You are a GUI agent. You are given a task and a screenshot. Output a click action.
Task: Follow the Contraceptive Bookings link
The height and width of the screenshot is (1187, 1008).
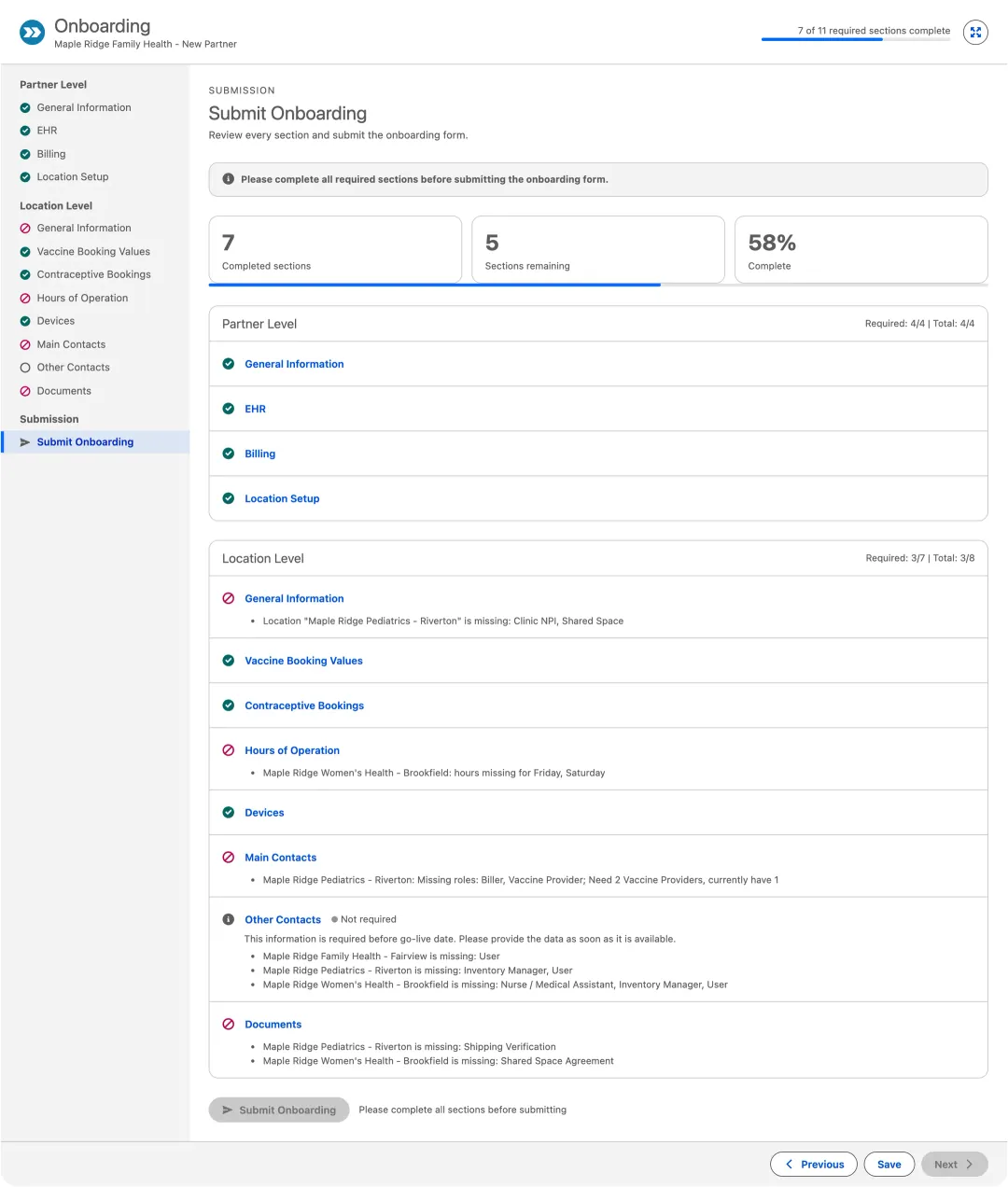(304, 705)
